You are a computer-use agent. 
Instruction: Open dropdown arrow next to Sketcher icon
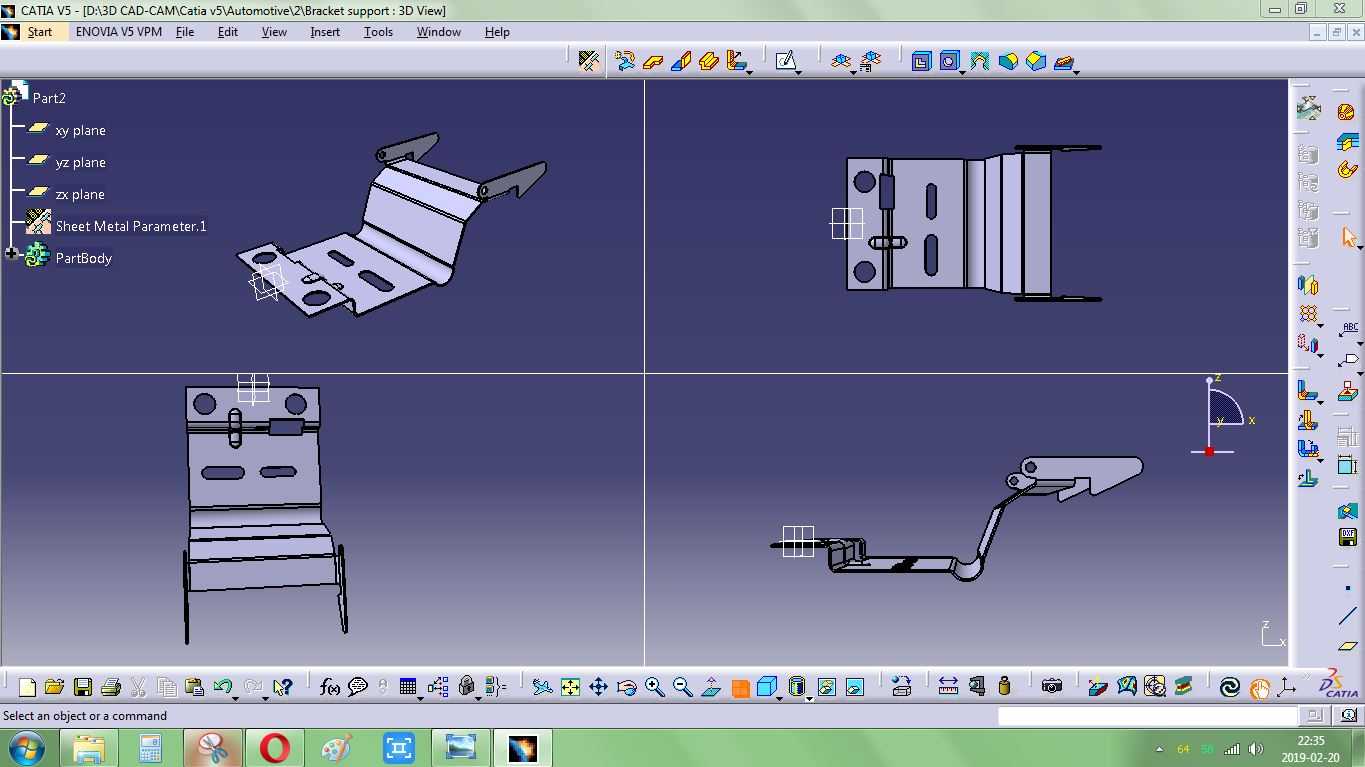point(799,72)
